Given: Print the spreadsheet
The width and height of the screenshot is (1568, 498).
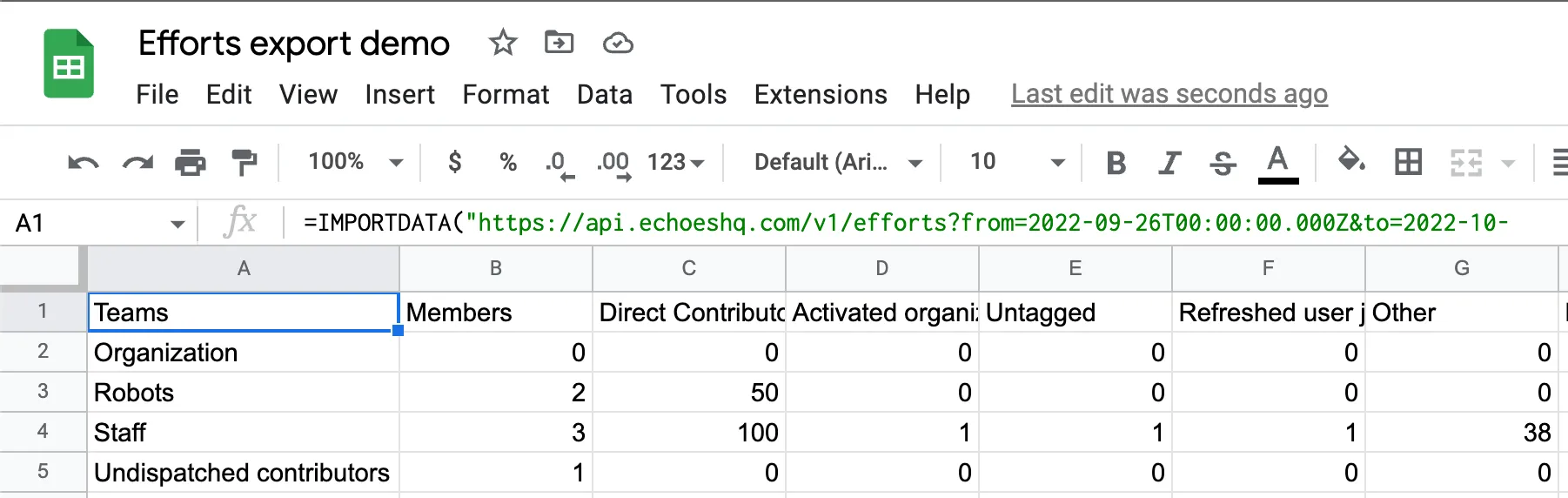Looking at the screenshot, I should point(191,162).
